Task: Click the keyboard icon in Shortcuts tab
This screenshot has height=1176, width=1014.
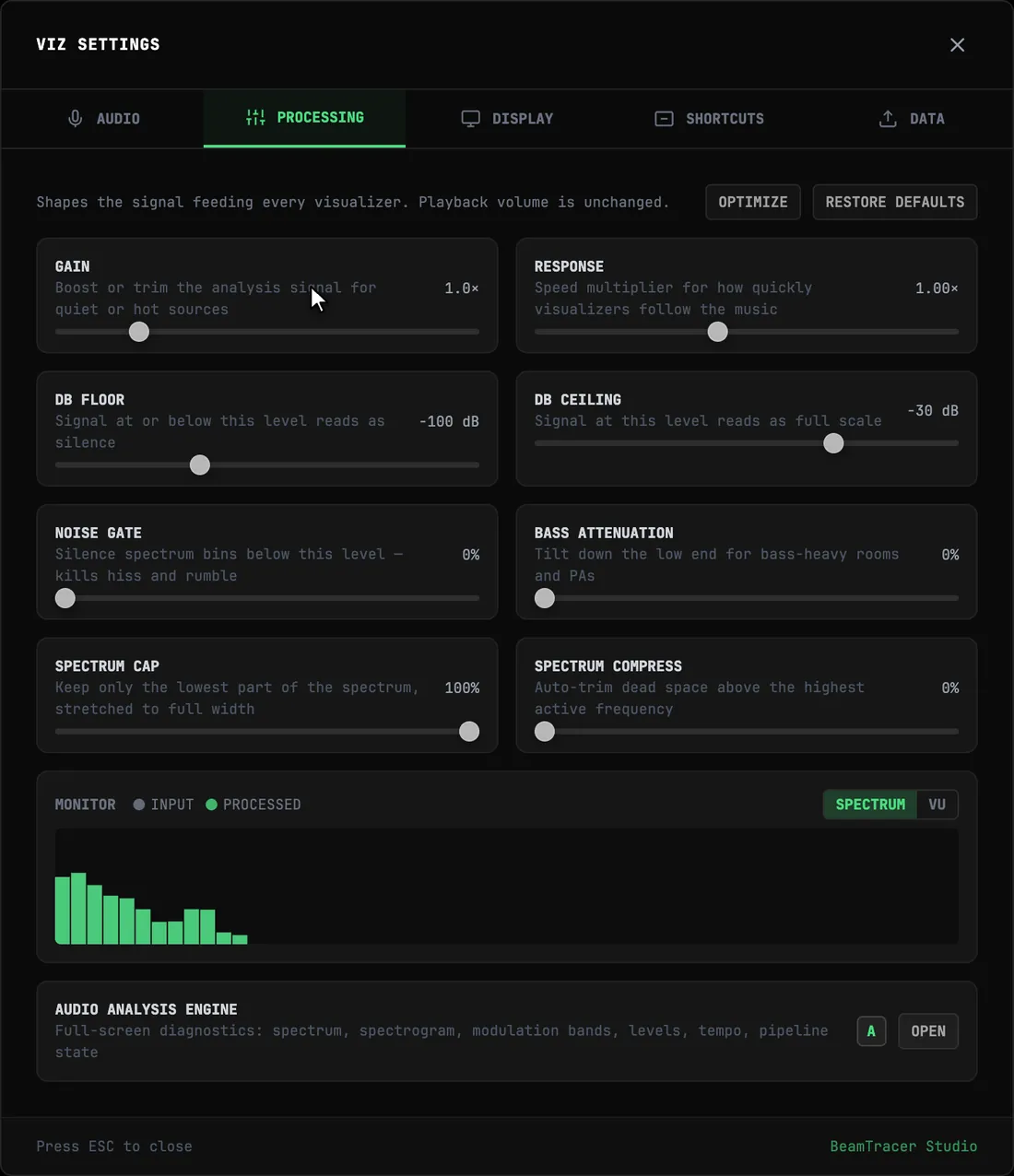Action: (664, 118)
